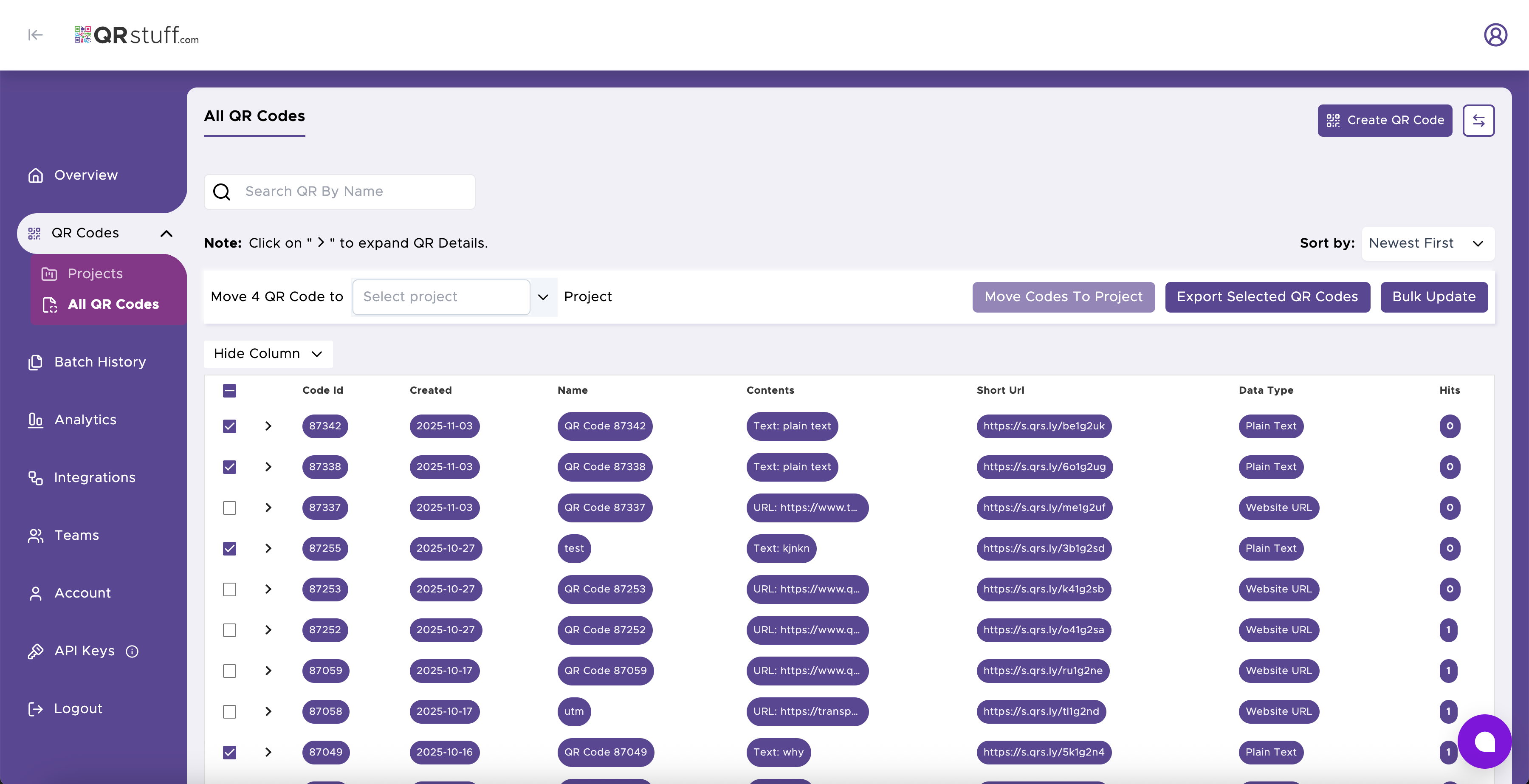
Task: Check the checkbox for code 87337
Action: click(x=229, y=508)
